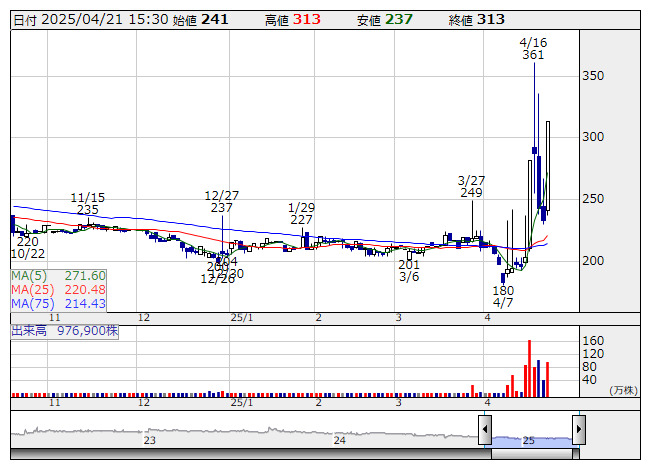The width and height of the screenshot is (653, 470).
Task: Click the latest tall white candlestick
Action: 548,167
